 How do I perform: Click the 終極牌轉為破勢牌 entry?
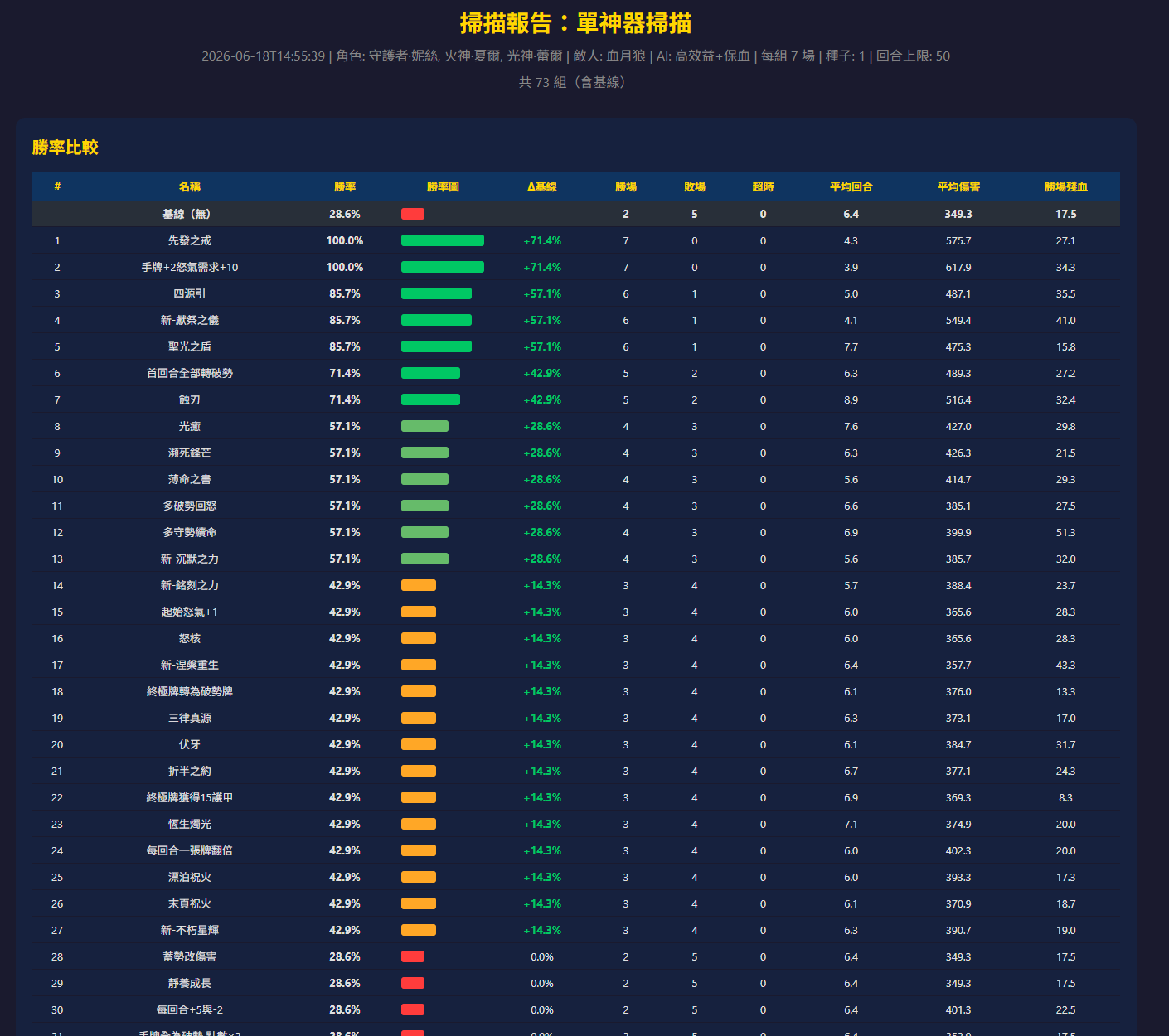(190, 691)
